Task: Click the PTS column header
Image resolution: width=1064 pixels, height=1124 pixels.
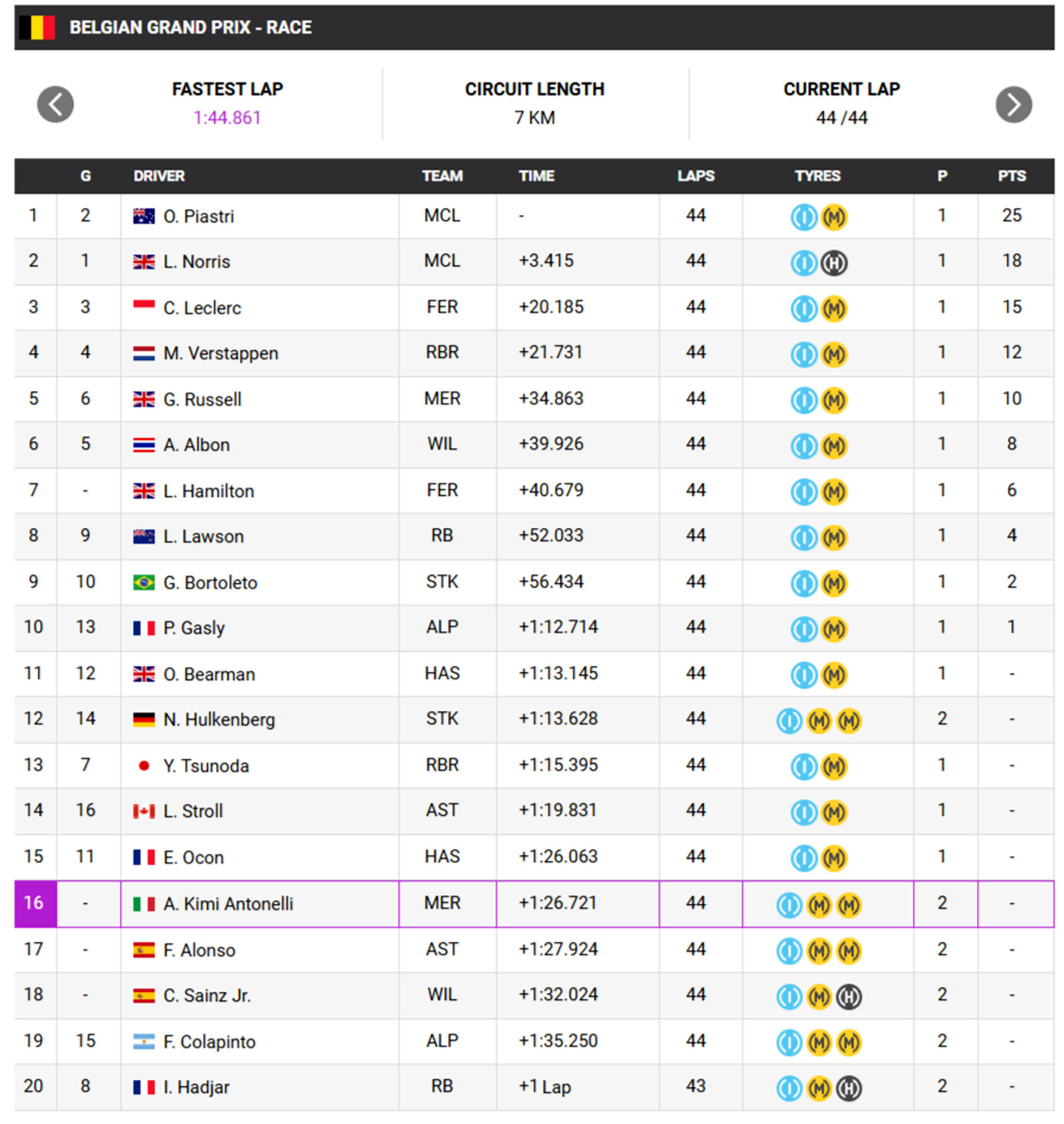Action: tap(1011, 176)
